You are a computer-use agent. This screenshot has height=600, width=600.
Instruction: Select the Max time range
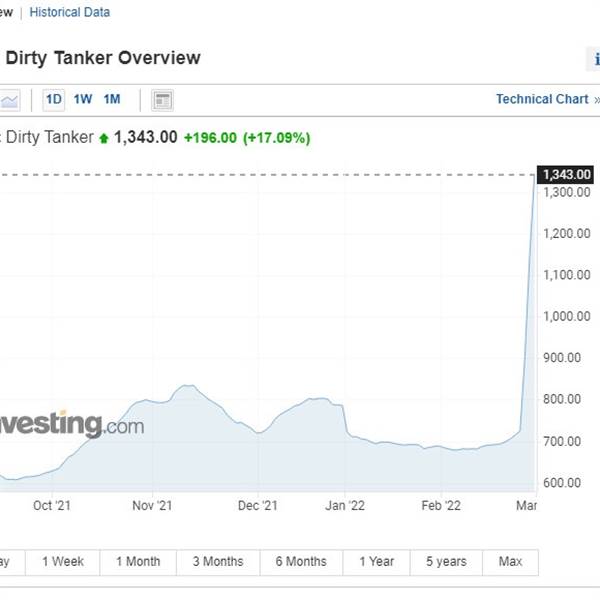pos(510,562)
